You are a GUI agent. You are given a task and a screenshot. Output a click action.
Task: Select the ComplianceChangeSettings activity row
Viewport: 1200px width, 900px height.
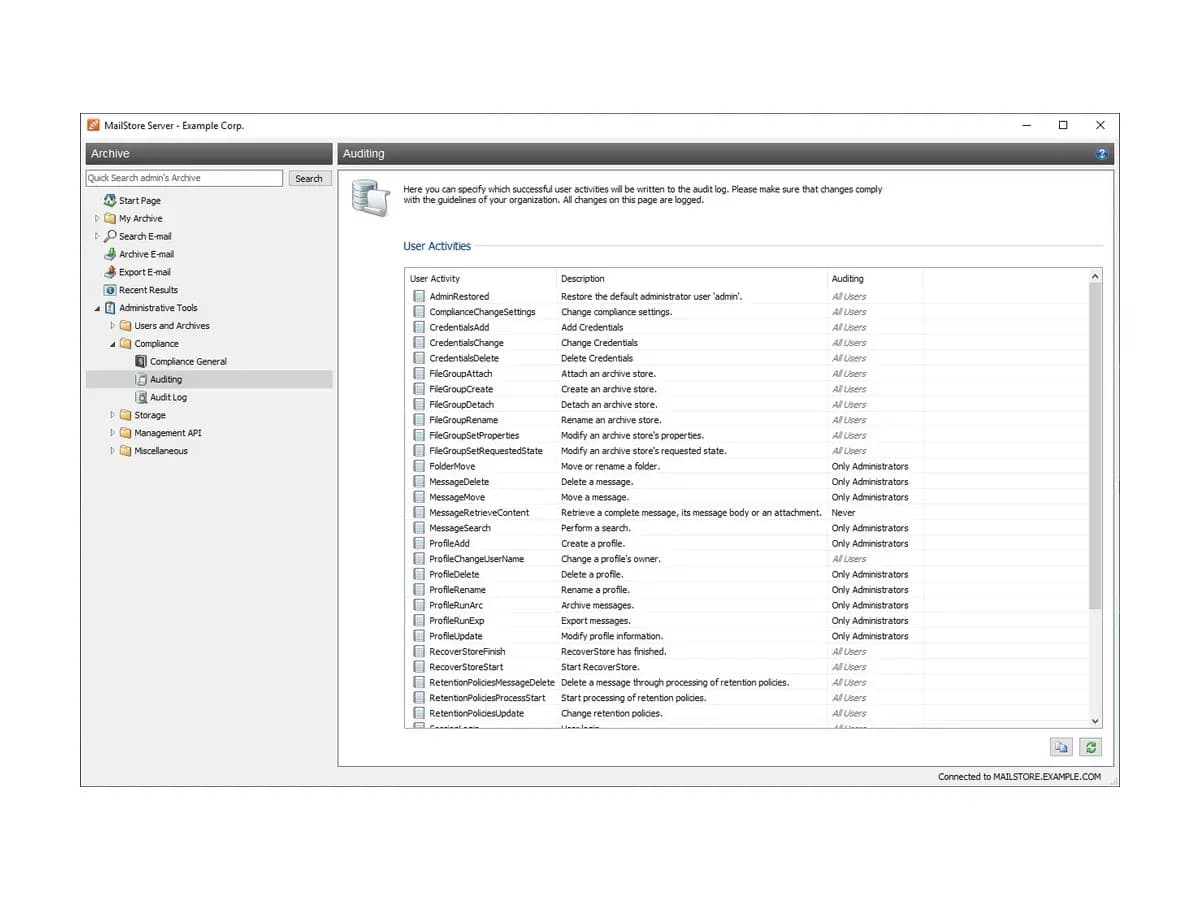pyautogui.click(x=747, y=312)
